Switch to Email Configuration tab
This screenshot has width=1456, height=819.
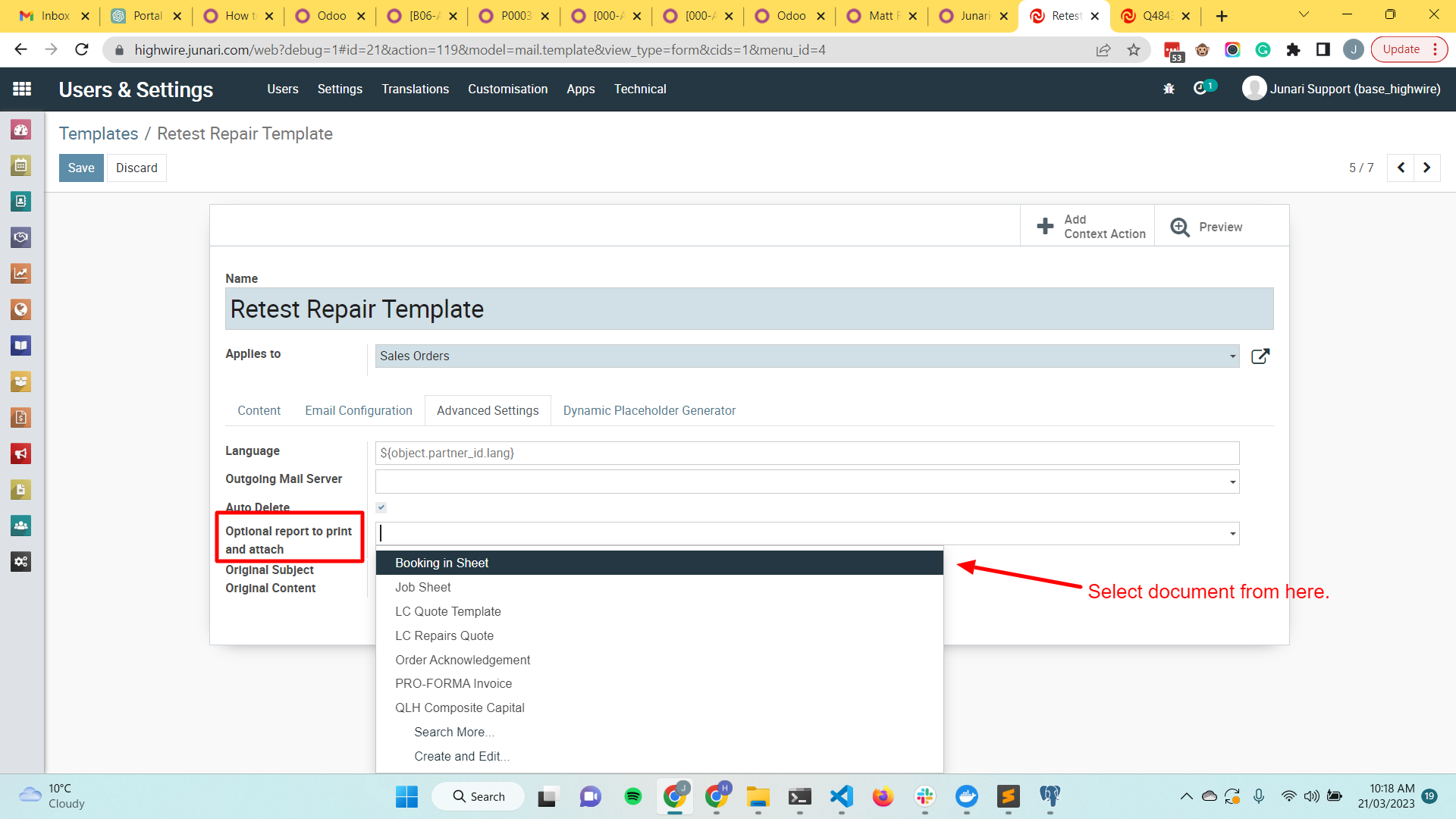(358, 410)
